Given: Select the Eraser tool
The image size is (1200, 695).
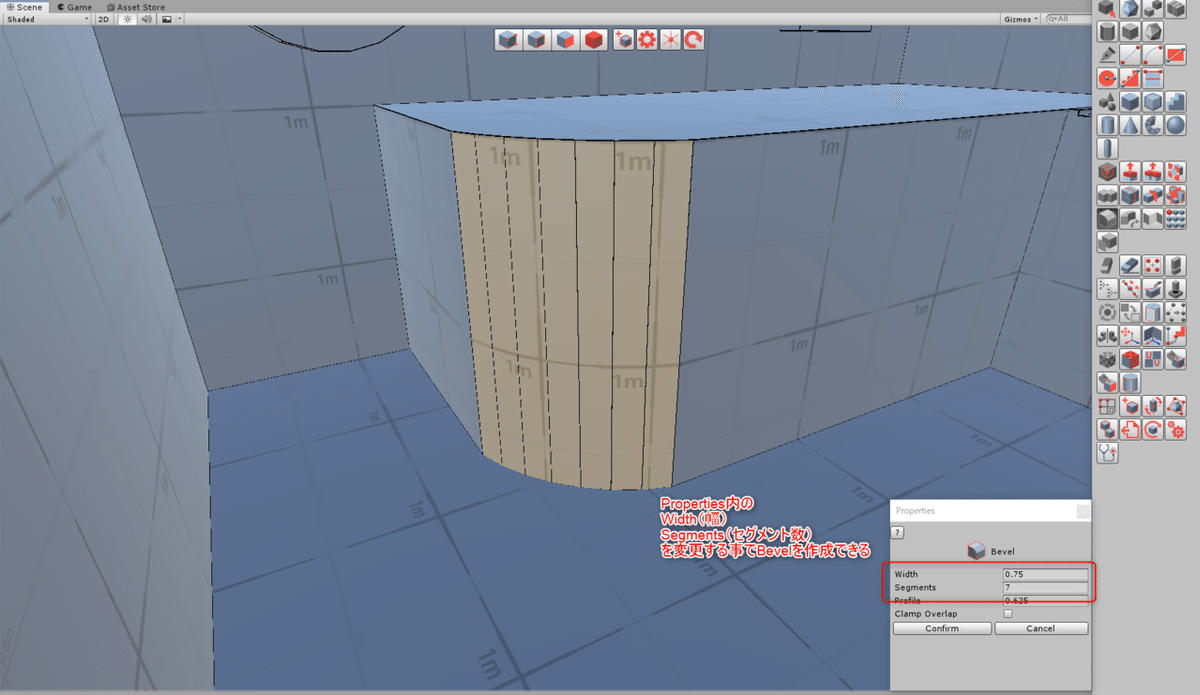Looking at the screenshot, I should [1130, 265].
